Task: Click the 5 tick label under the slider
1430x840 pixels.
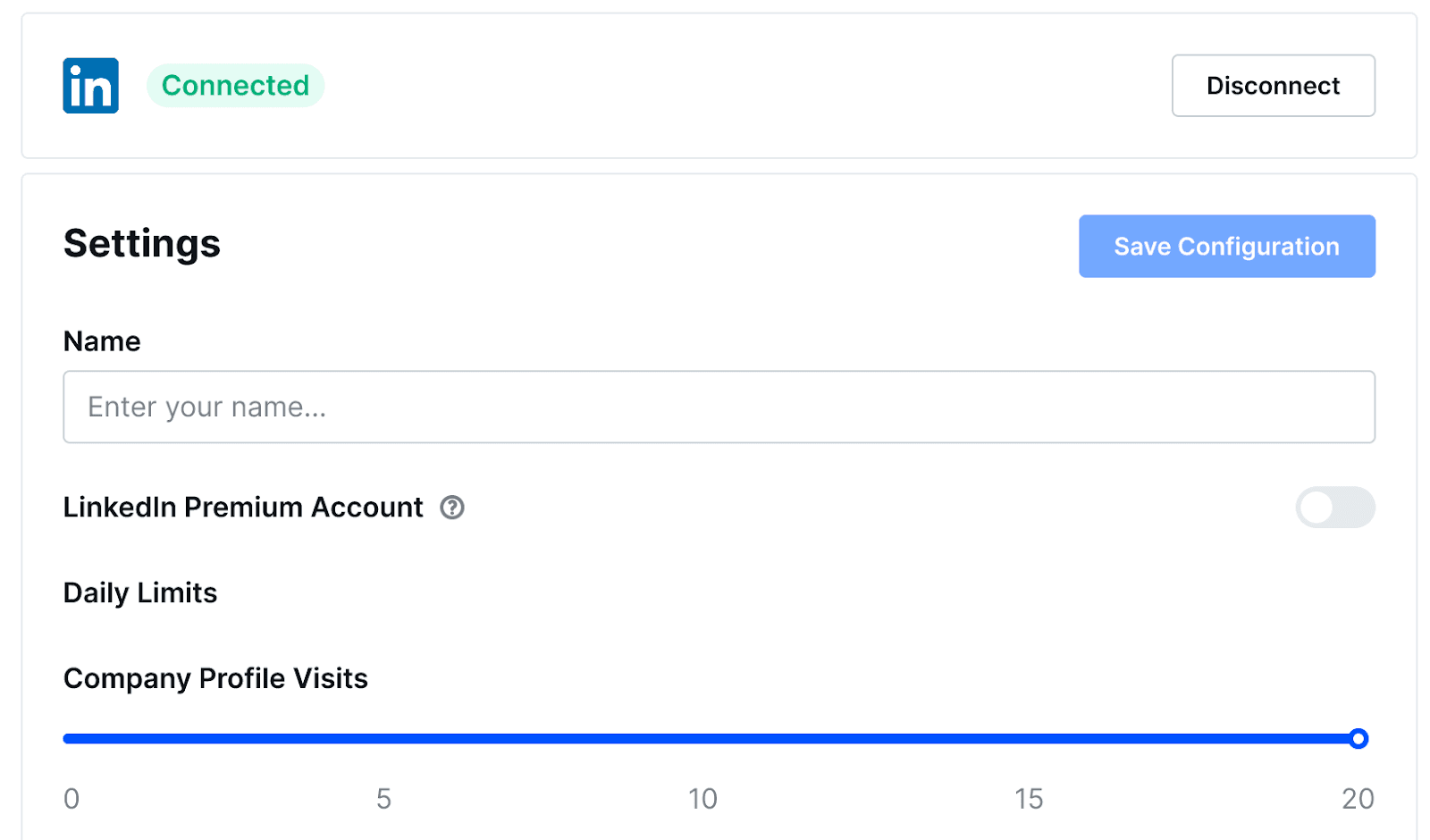Action: click(383, 799)
